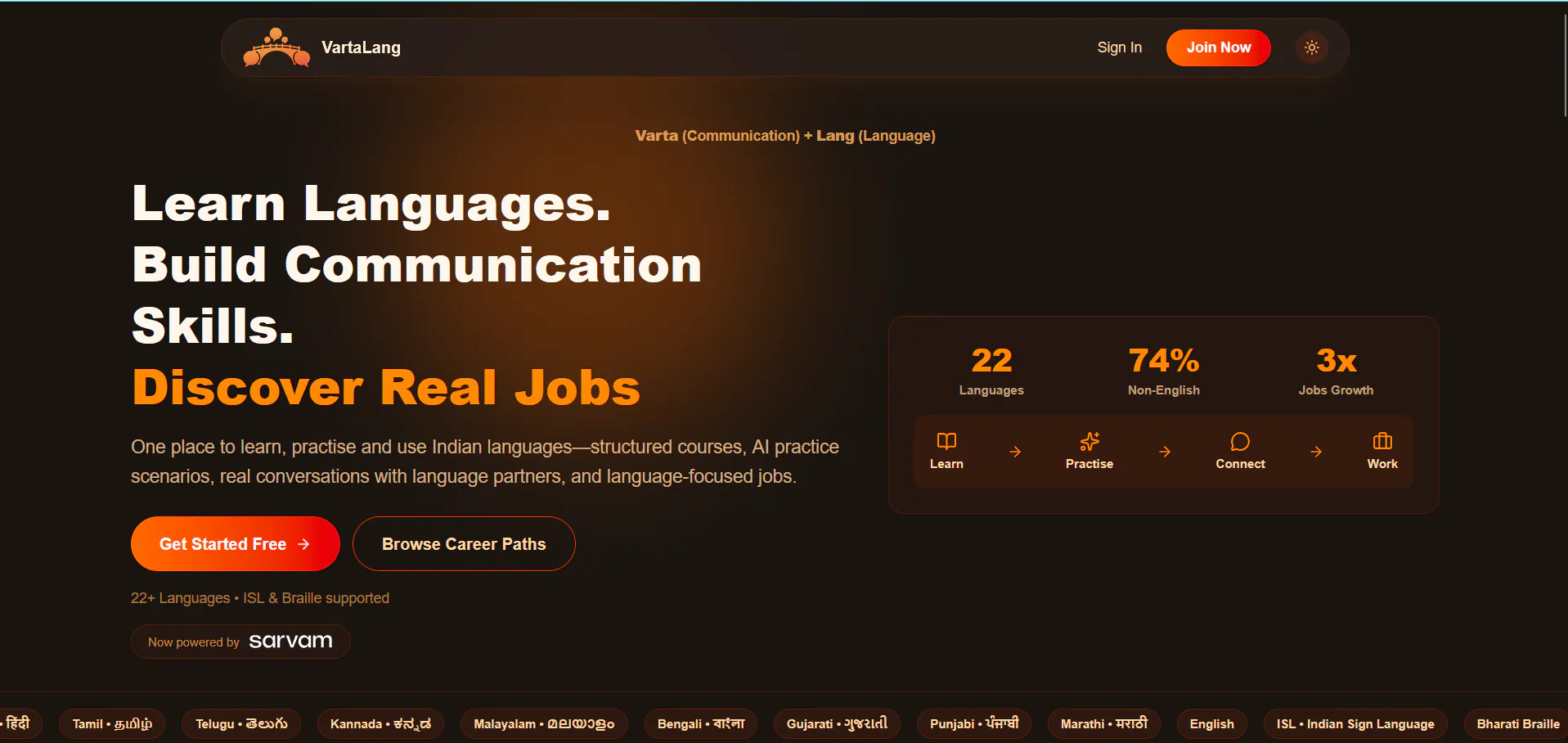Click the arrow between Connect and Work
The image size is (1568, 743).
1316,452
